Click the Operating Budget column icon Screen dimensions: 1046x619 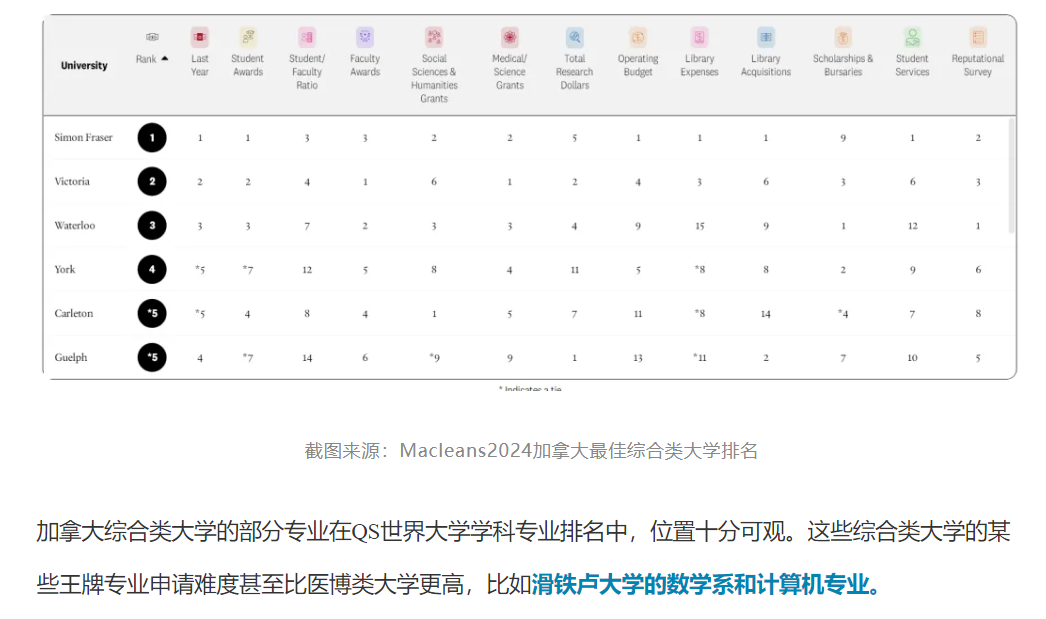click(638, 37)
